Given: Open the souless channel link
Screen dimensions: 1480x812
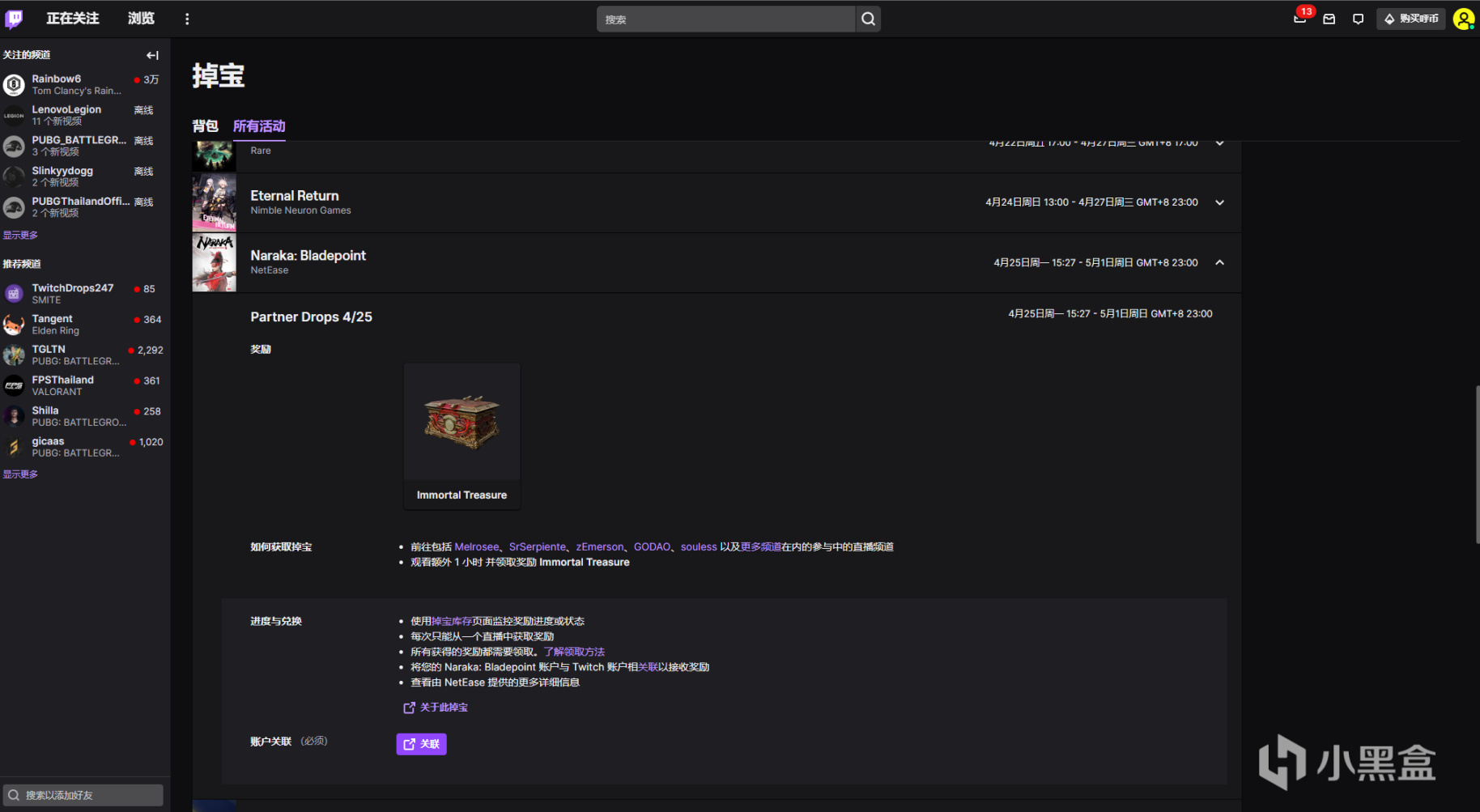Looking at the screenshot, I should [699, 547].
